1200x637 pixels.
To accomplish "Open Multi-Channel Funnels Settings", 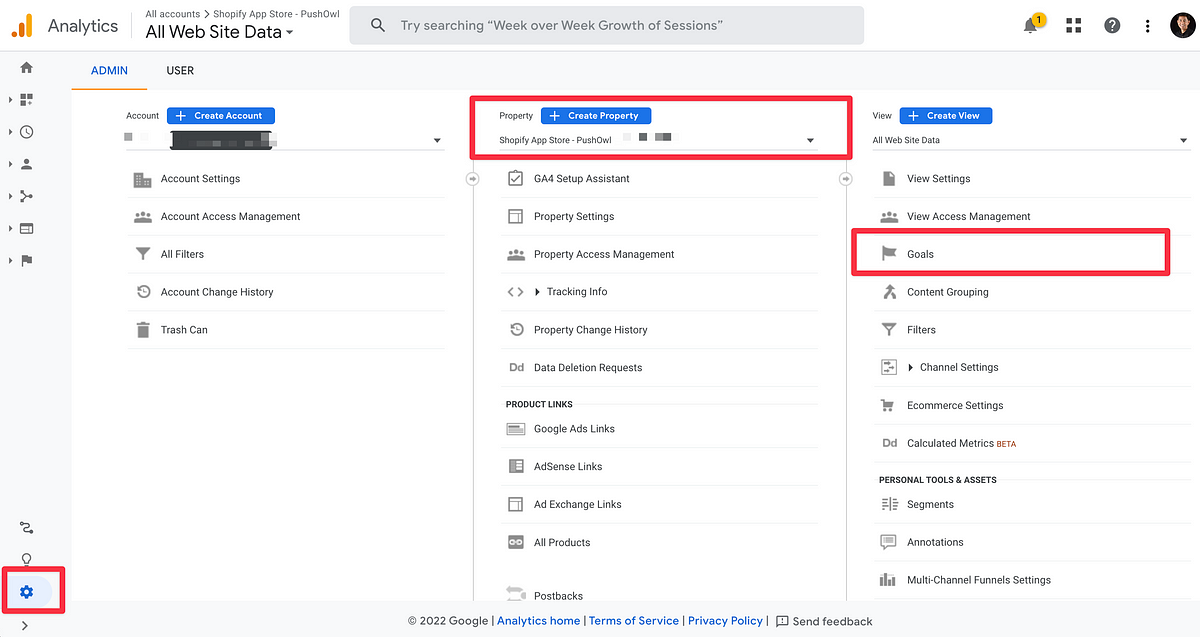I will [978, 580].
